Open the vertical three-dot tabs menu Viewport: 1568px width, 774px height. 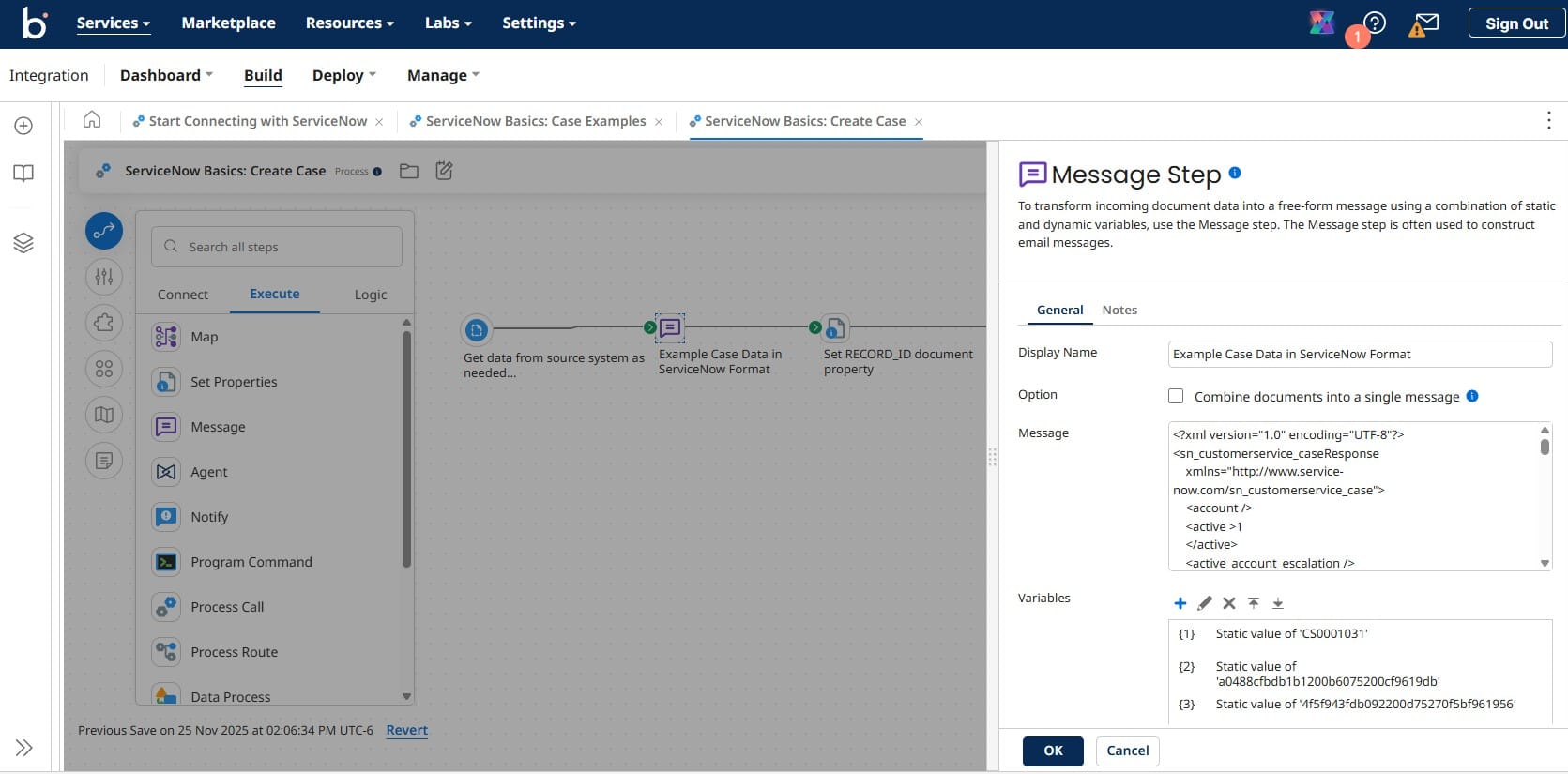point(1548,120)
